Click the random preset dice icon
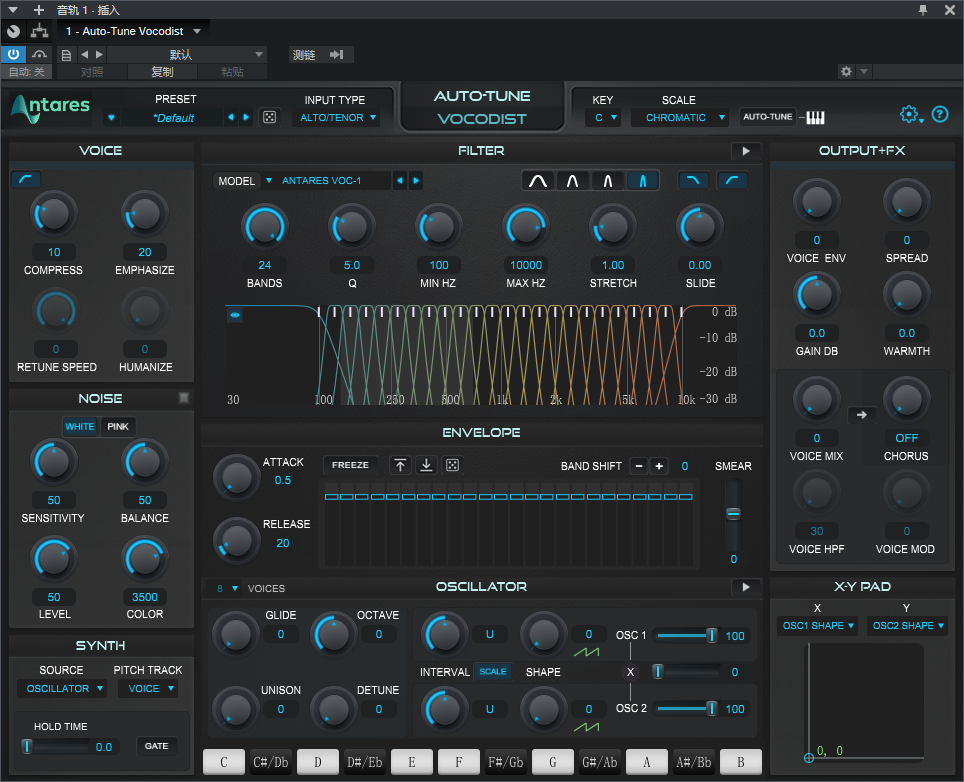Image resolution: width=964 pixels, height=782 pixels. 269,117
